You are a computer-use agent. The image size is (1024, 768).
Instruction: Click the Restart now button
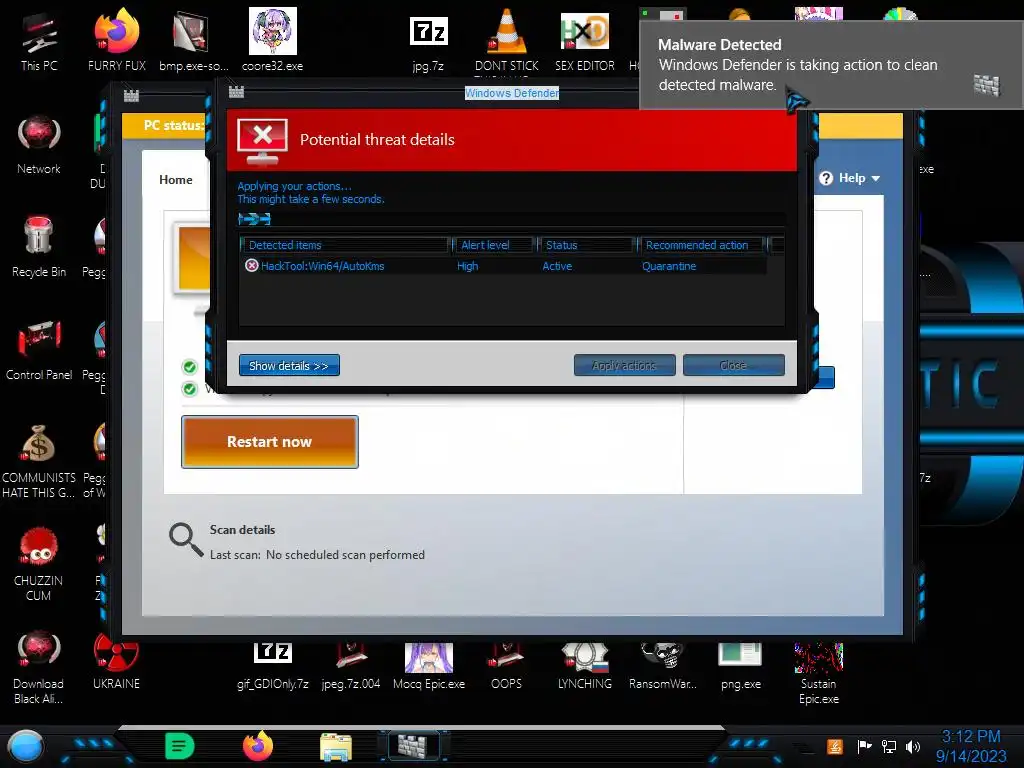[x=270, y=441]
